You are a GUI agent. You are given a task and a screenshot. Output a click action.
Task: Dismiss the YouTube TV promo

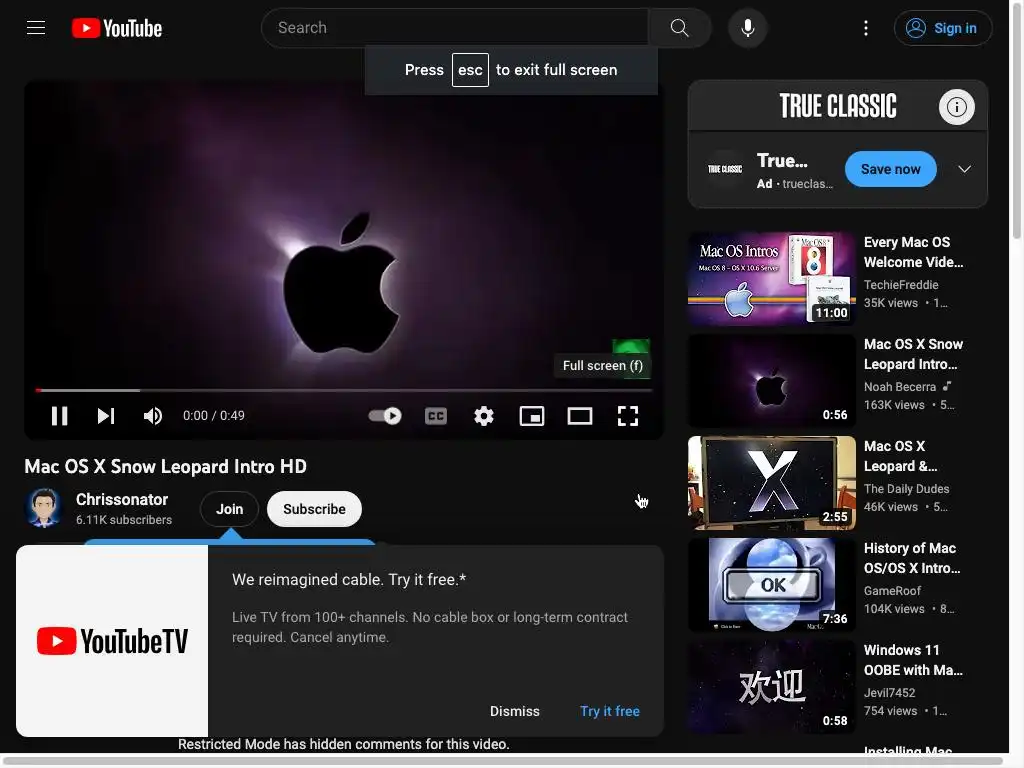click(515, 711)
